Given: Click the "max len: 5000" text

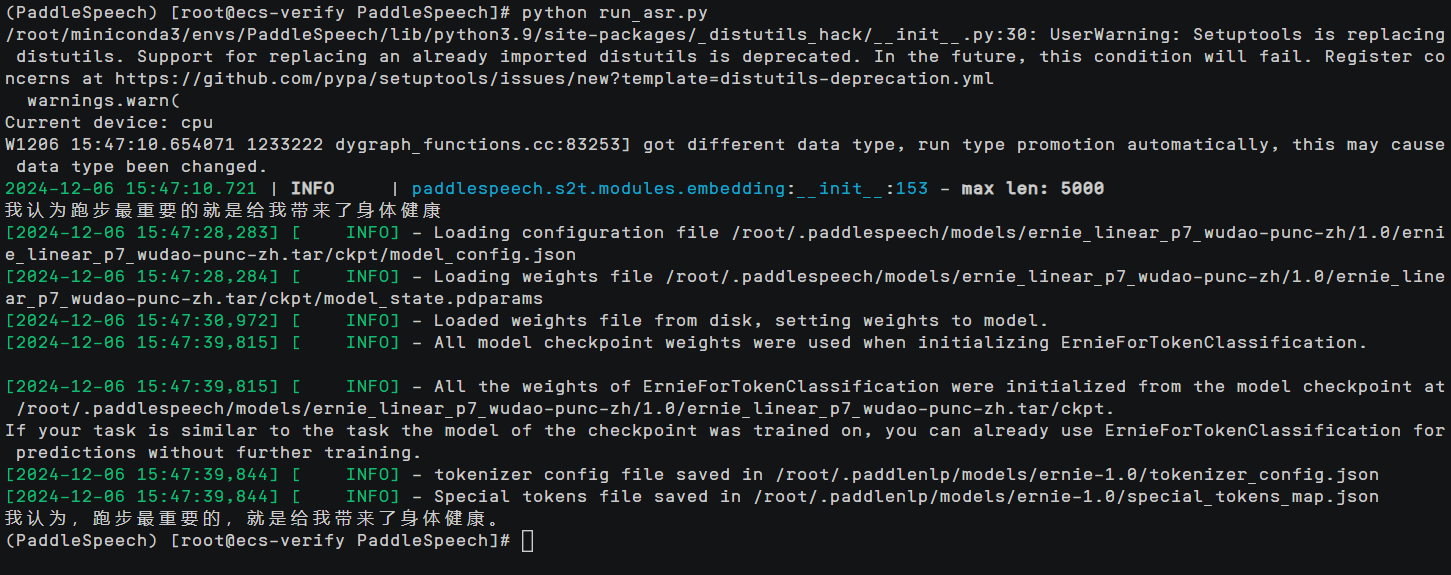Looking at the screenshot, I should [x=1032, y=188].
